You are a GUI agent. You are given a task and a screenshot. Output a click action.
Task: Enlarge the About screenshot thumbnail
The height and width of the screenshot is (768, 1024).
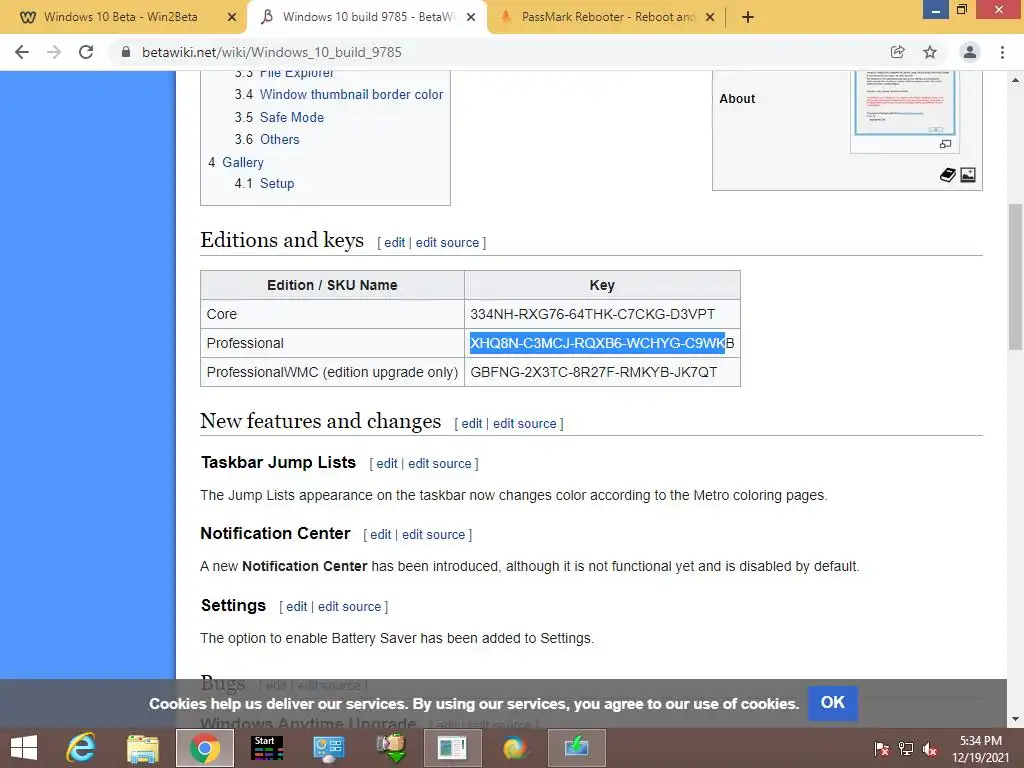pyautogui.click(x=904, y=102)
